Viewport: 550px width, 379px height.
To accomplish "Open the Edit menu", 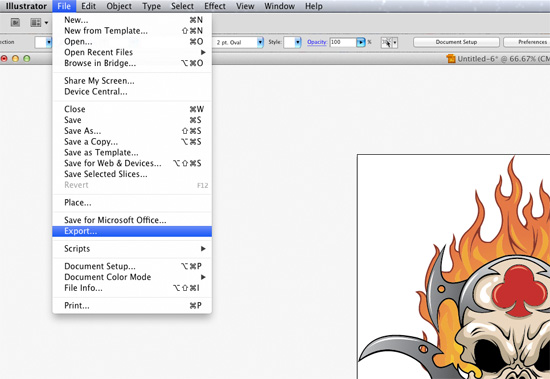I will coord(88,6).
